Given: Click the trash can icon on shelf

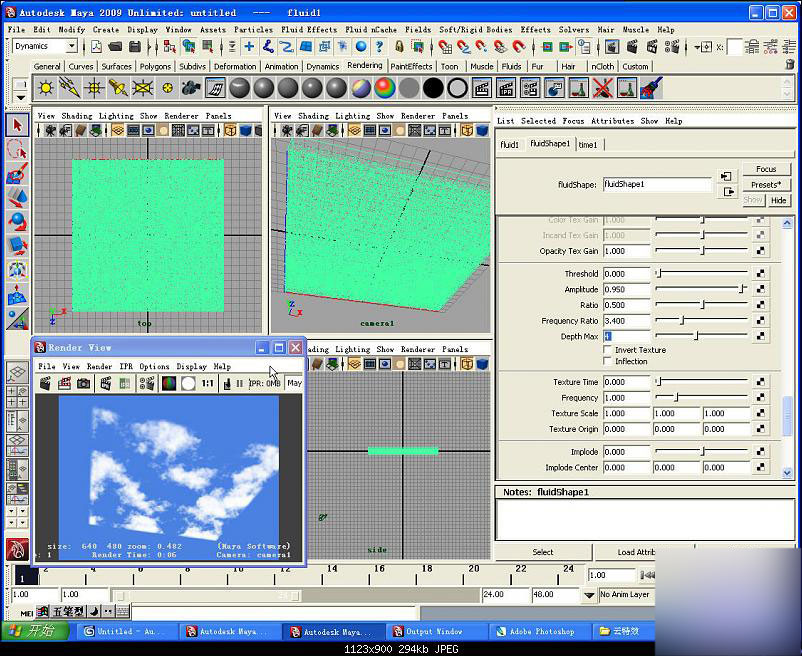Looking at the screenshot, I should 790,65.
